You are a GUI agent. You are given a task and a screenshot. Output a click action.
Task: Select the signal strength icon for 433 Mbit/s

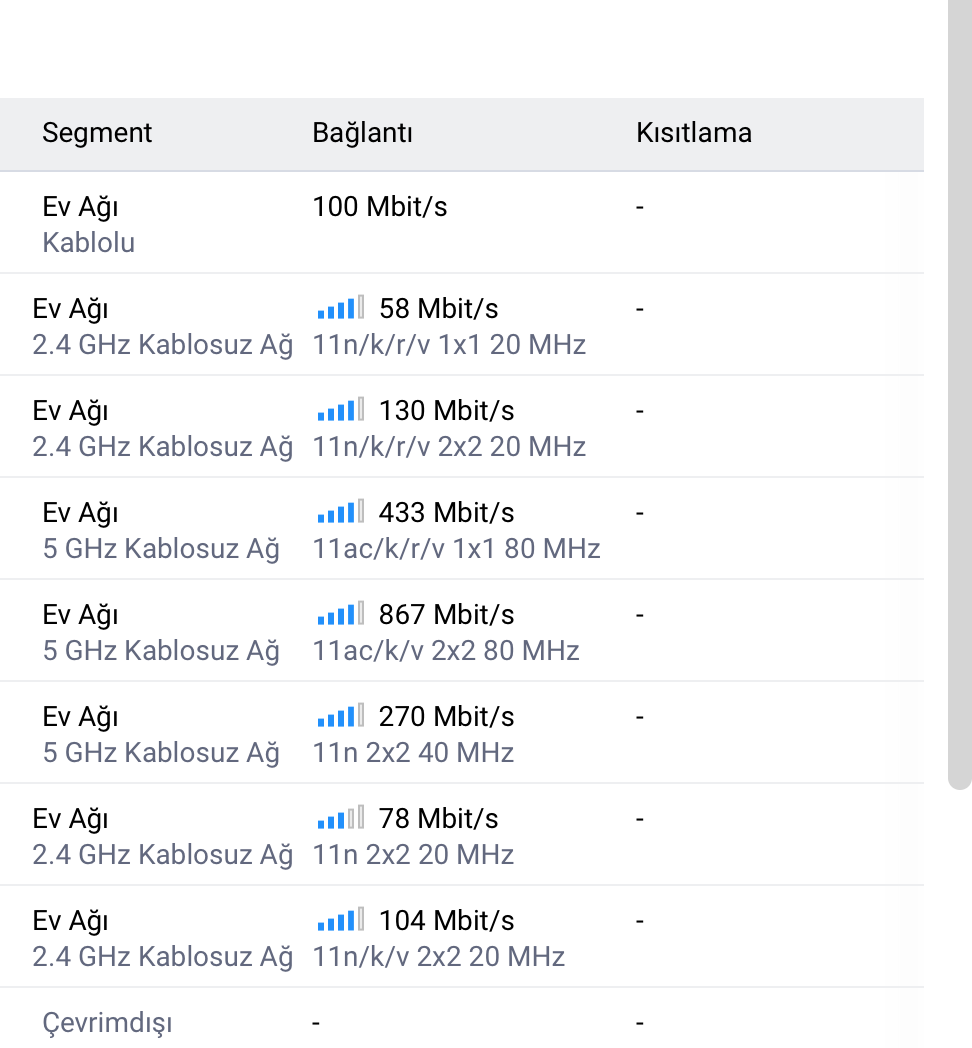[341, 512]
